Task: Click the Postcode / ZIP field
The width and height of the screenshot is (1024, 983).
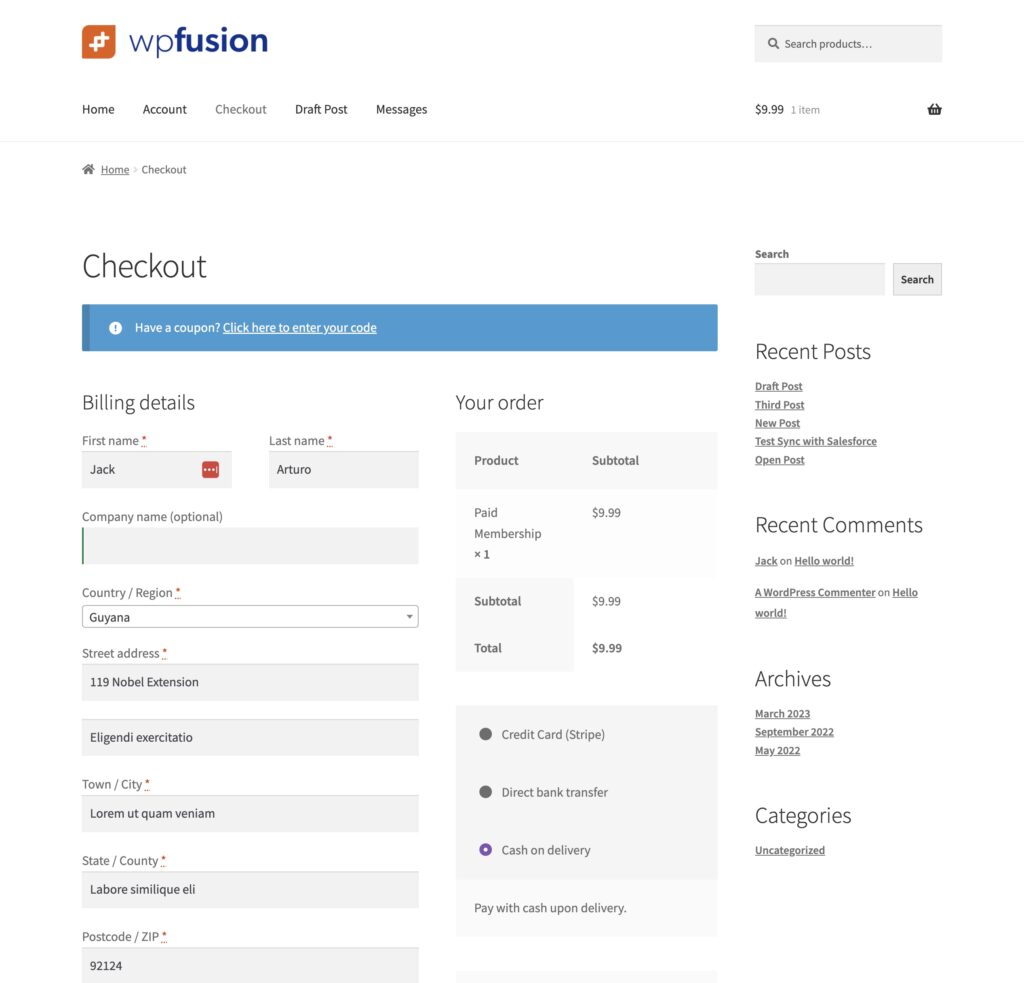Action: [250, 965]
